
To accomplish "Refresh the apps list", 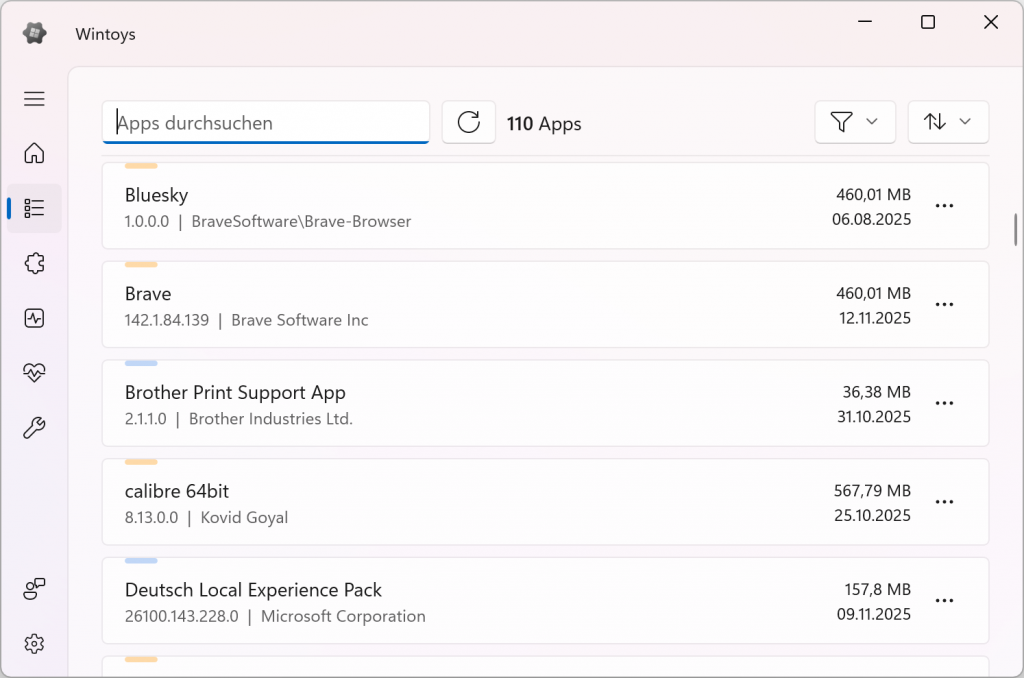I will 468,122.
